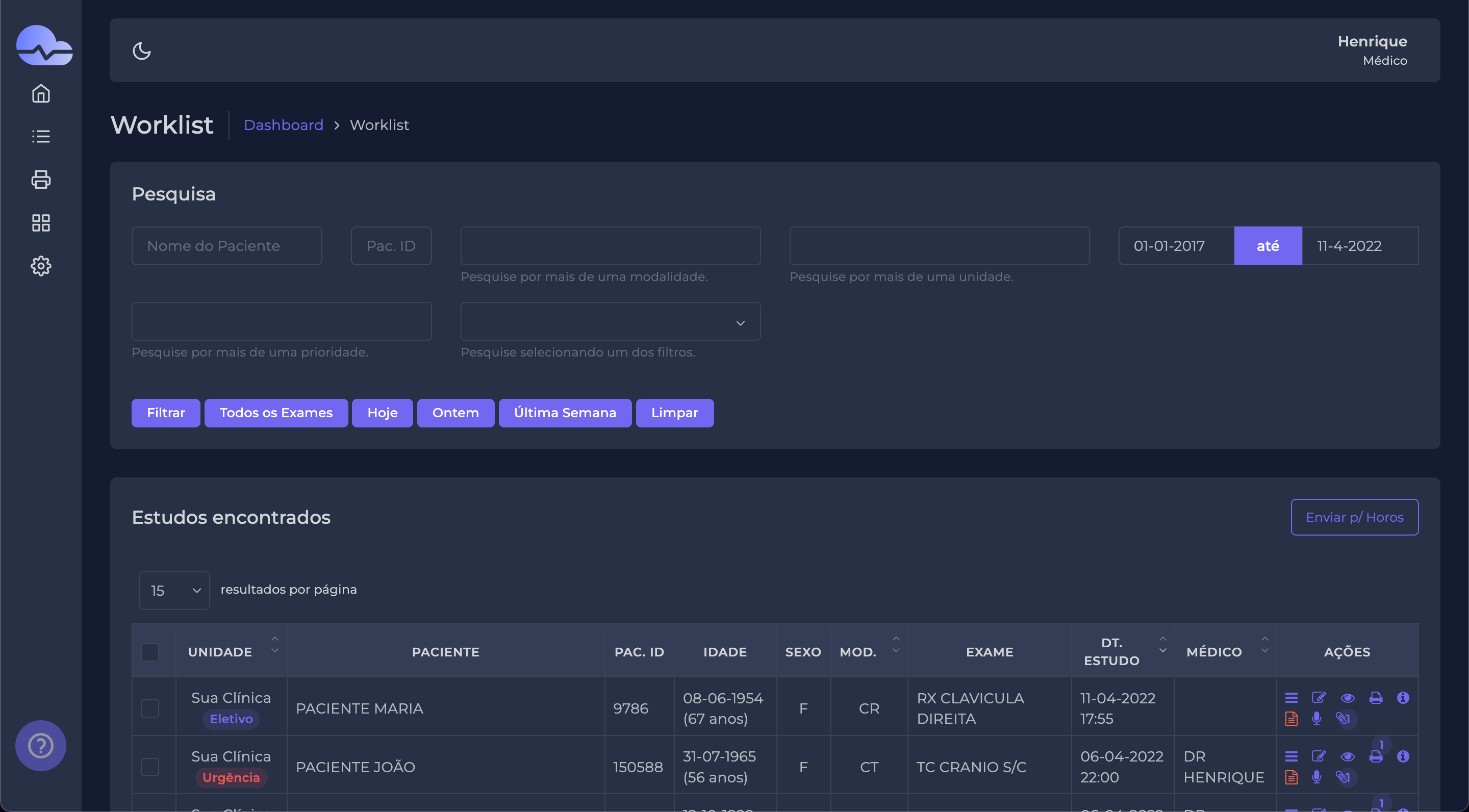The height and width of the screenshot is (812, 1469).
Task: Navigate to Dashboard via the breadcrumb
Action: point(284,125)
